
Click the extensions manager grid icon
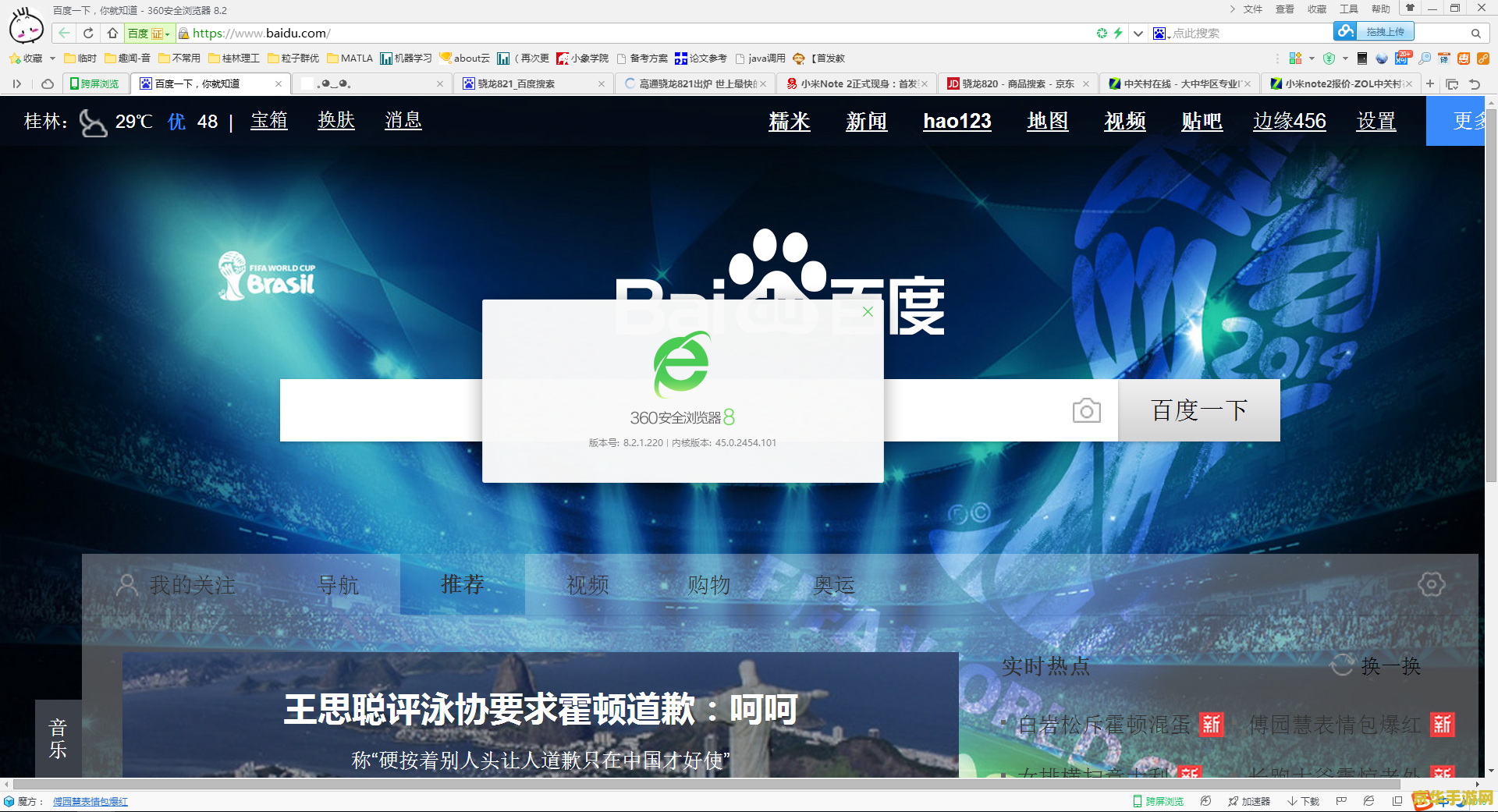coord(1295,59)
